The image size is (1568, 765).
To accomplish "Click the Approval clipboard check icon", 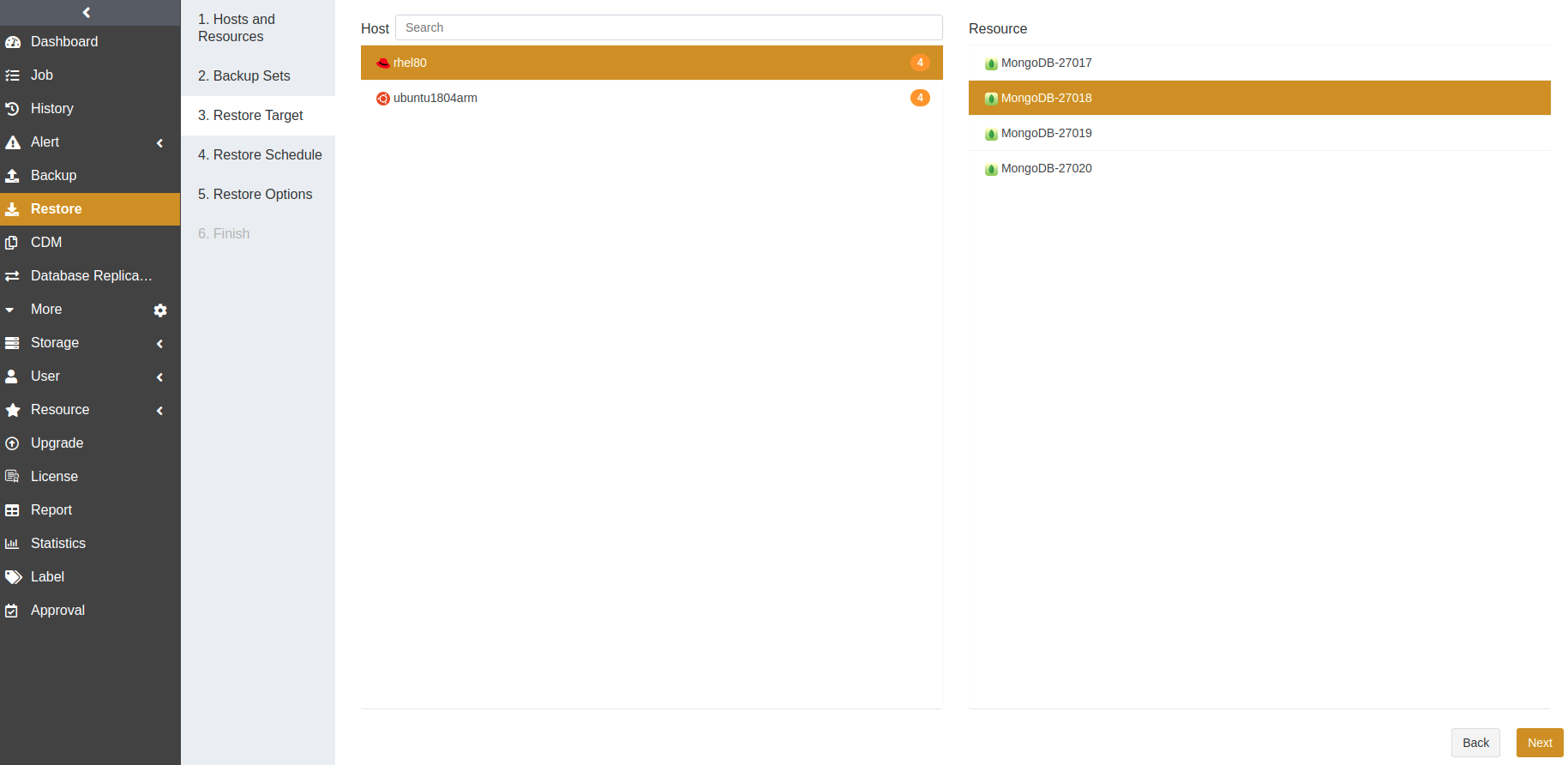I will [x=13, y=611].
